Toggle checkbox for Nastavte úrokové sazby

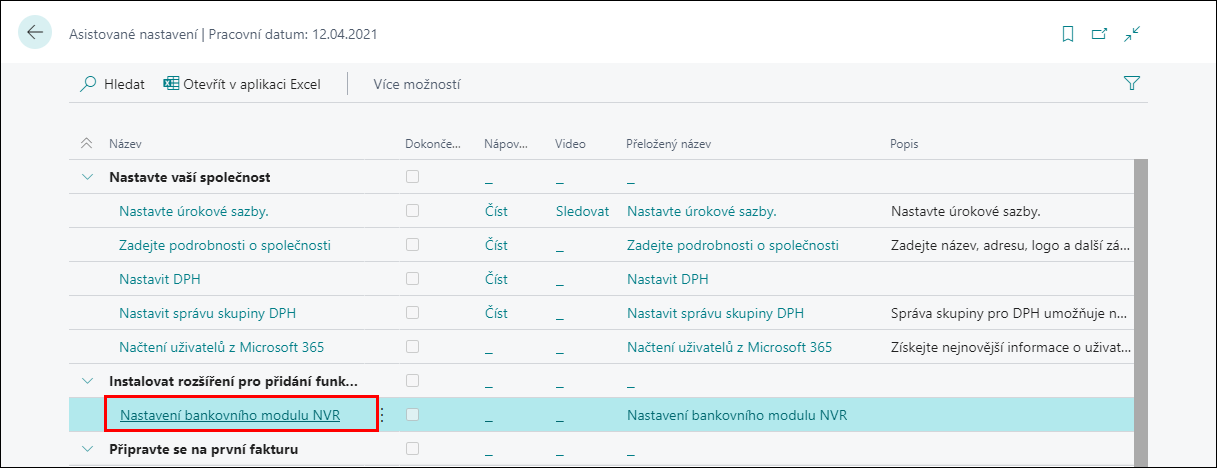tap(412, 211)
